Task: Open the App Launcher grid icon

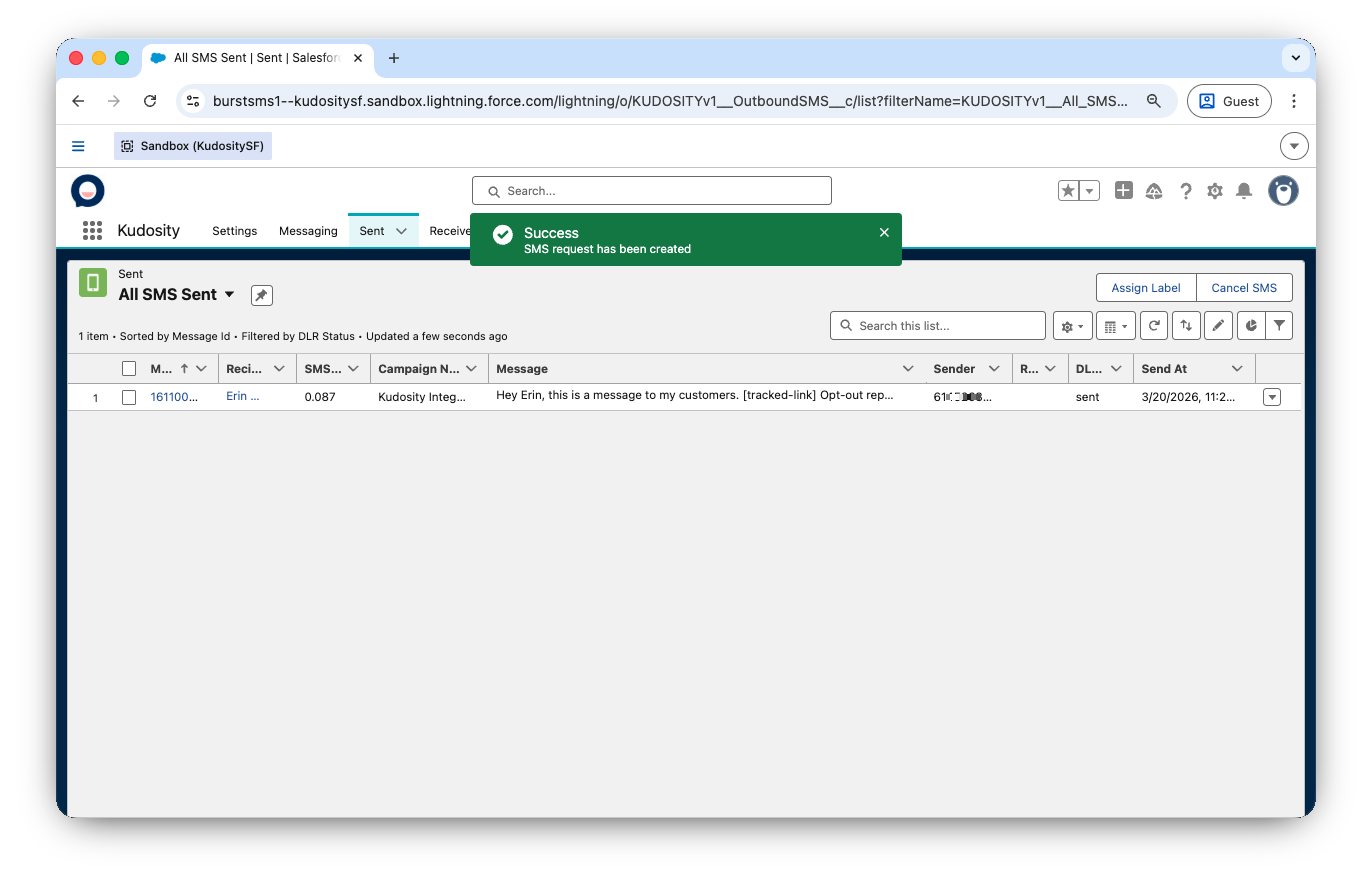Action: click(92, 231)
